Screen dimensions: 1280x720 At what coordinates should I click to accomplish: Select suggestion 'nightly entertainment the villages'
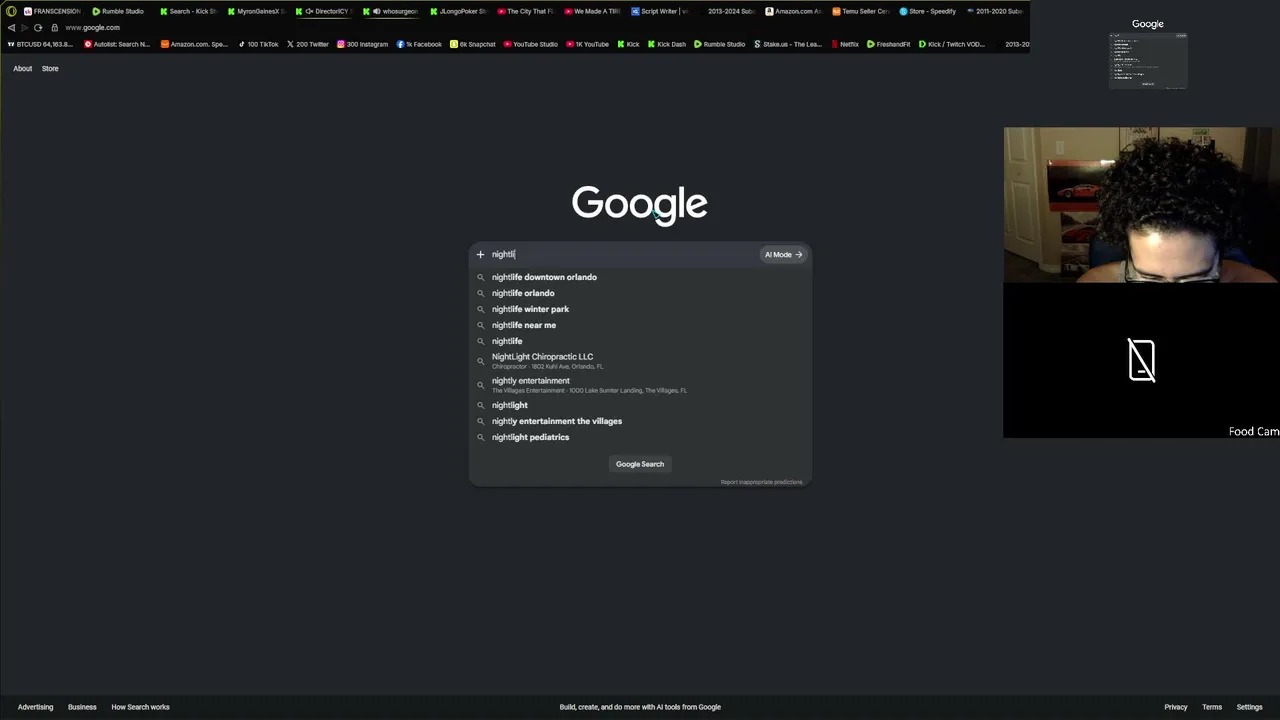pos(640,421)
